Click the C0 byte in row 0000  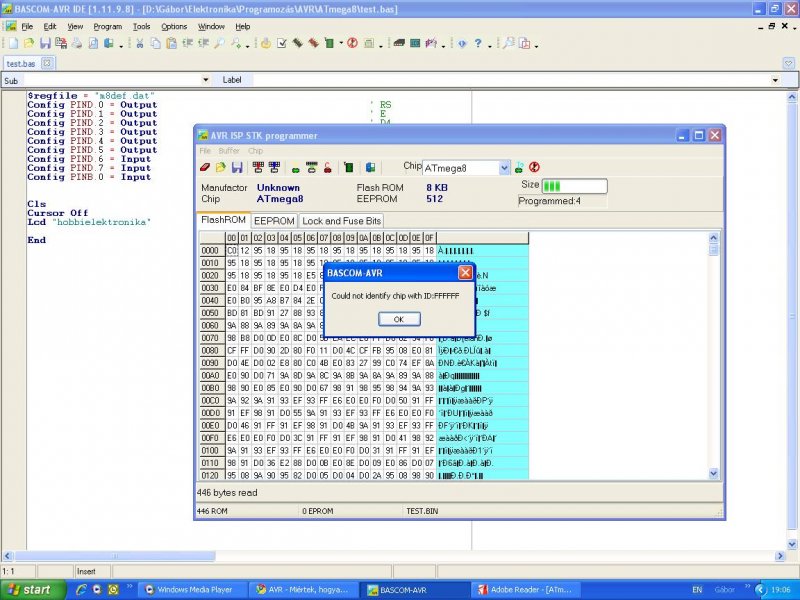pos(232,251)
